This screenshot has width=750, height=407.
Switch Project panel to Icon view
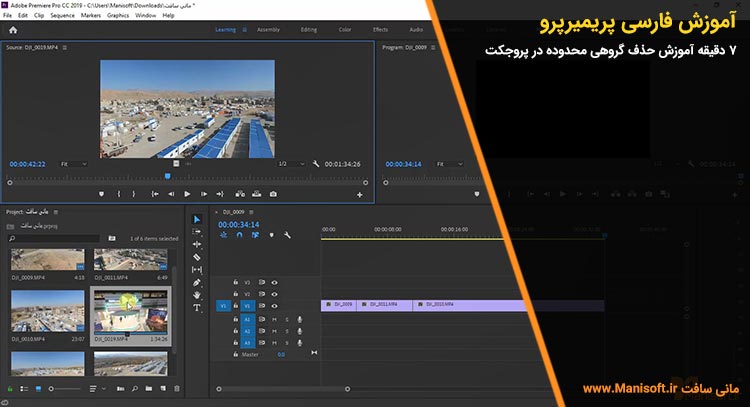39,389
